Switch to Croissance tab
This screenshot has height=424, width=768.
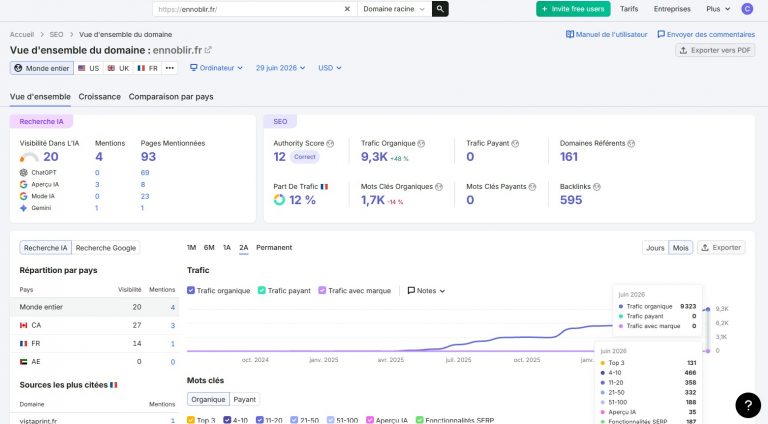click(99, 97)
